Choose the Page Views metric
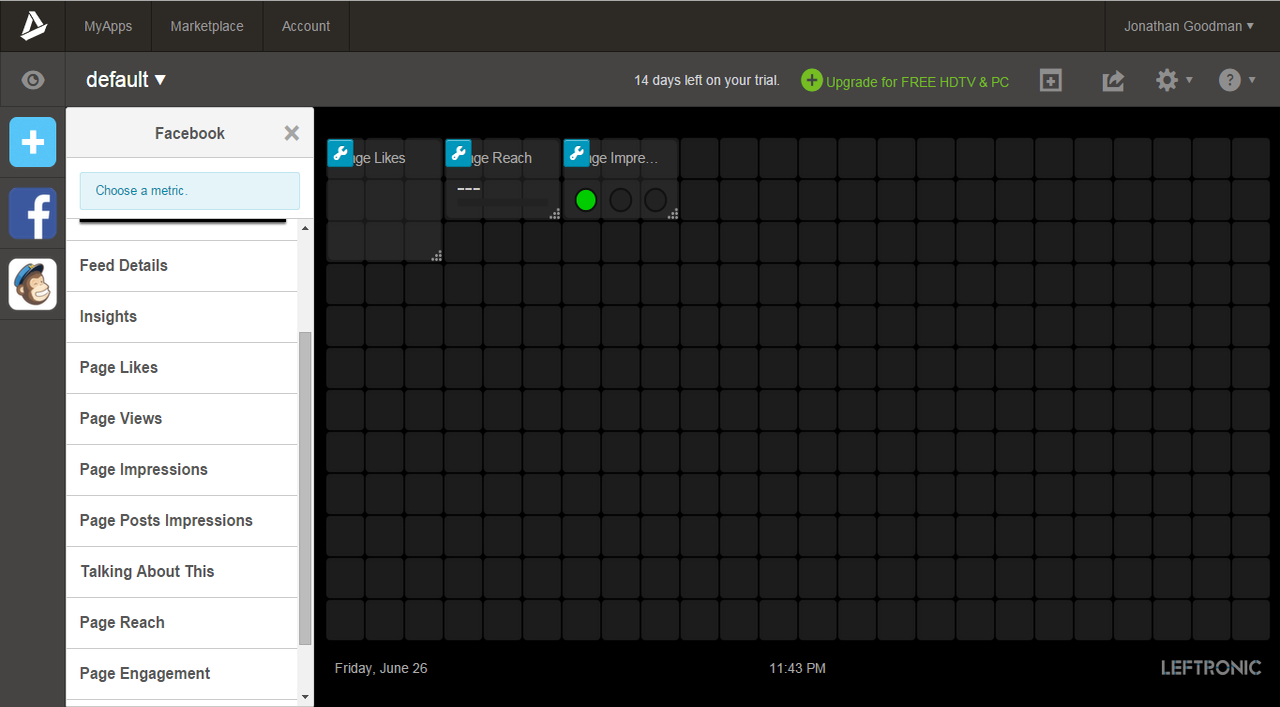 point(182,419)
